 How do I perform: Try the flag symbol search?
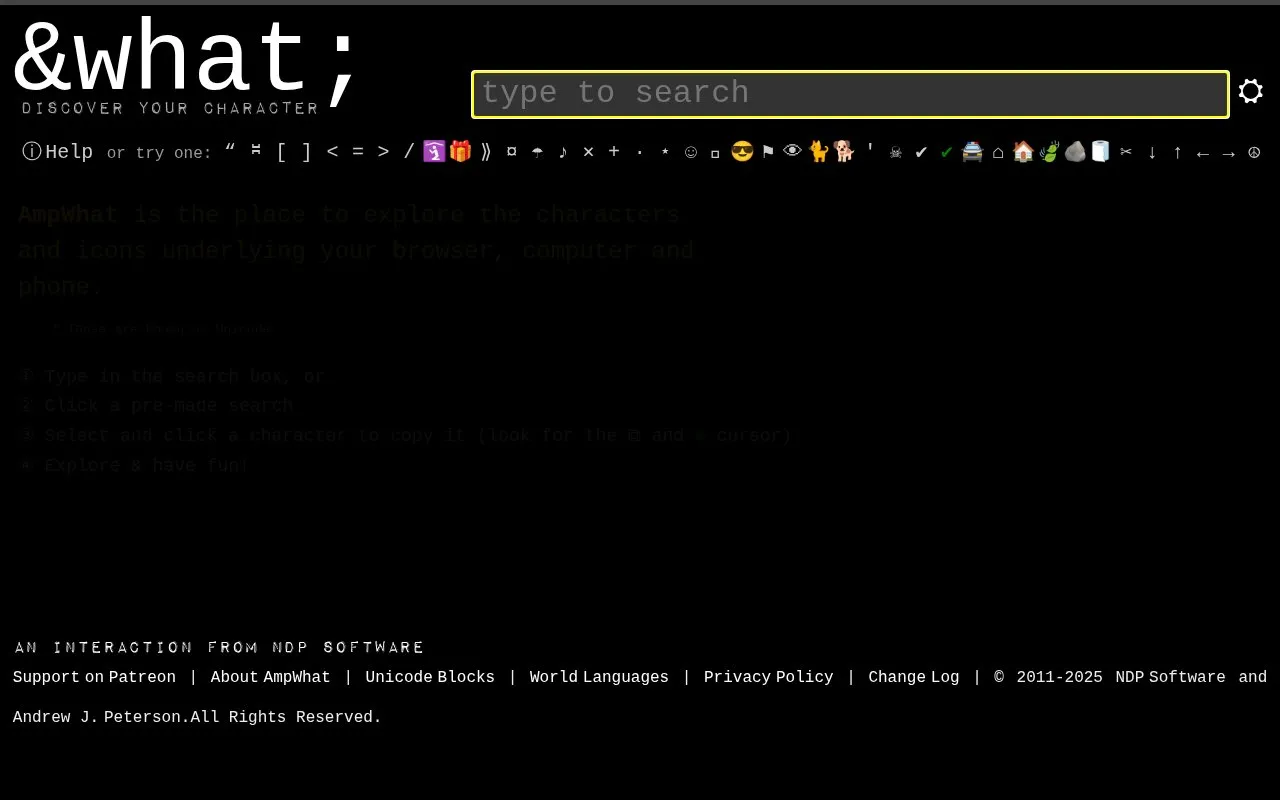(x=768, y=152)
